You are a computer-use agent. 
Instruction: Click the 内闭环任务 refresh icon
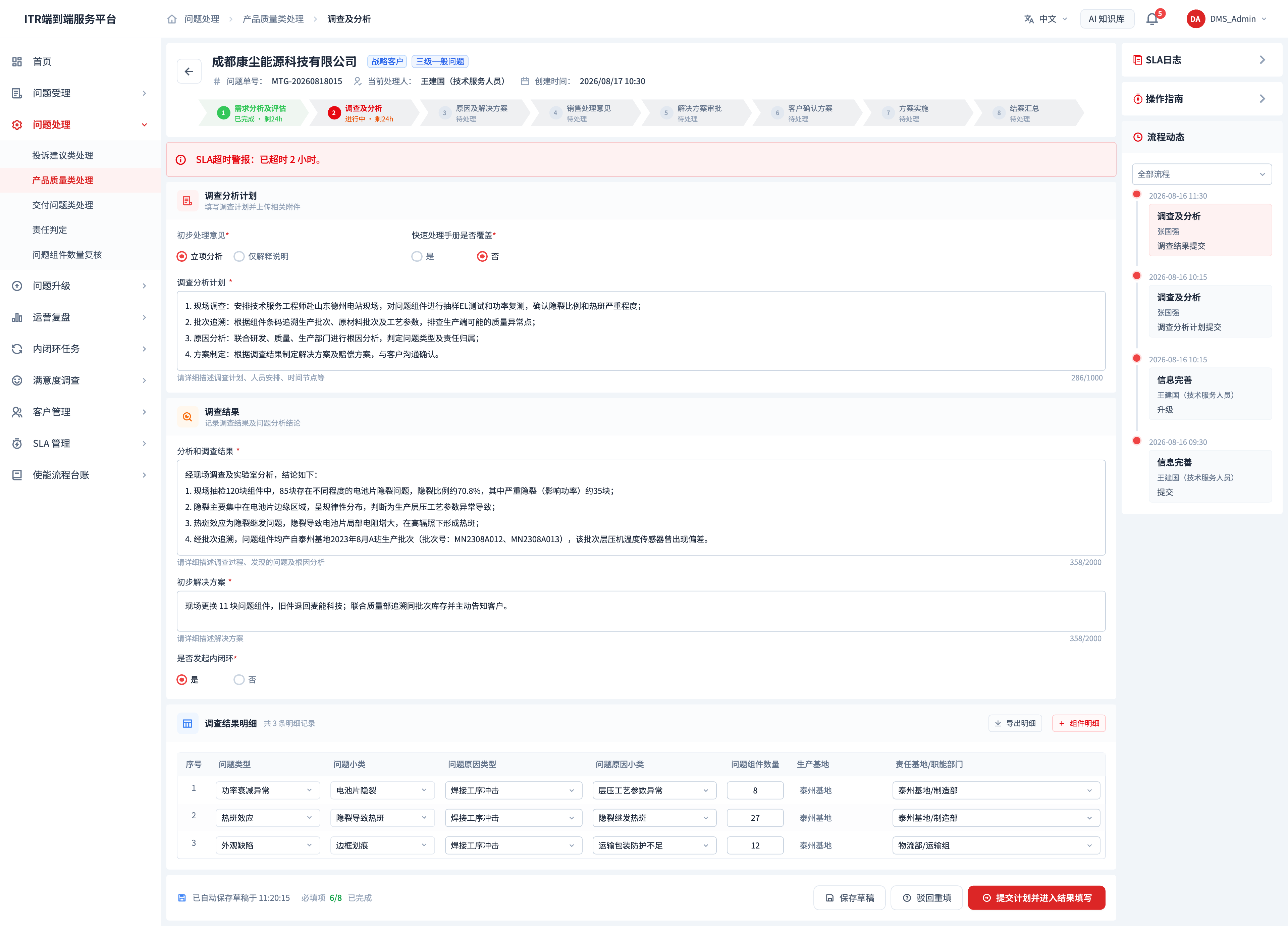pos(17,349)
